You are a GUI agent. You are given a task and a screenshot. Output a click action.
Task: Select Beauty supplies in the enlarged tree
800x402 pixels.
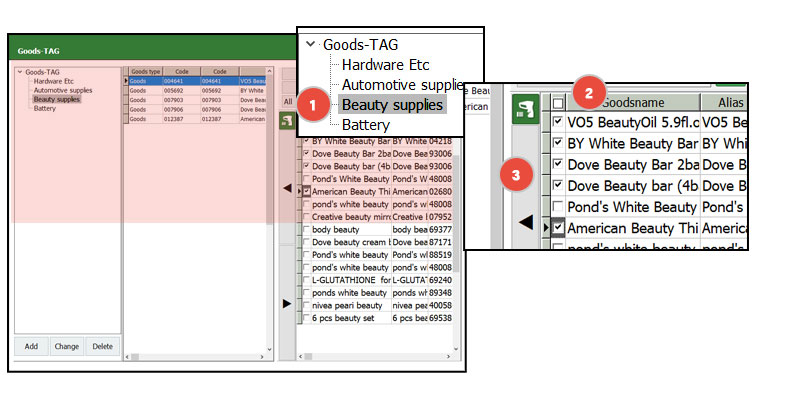(x=392, y=105)
